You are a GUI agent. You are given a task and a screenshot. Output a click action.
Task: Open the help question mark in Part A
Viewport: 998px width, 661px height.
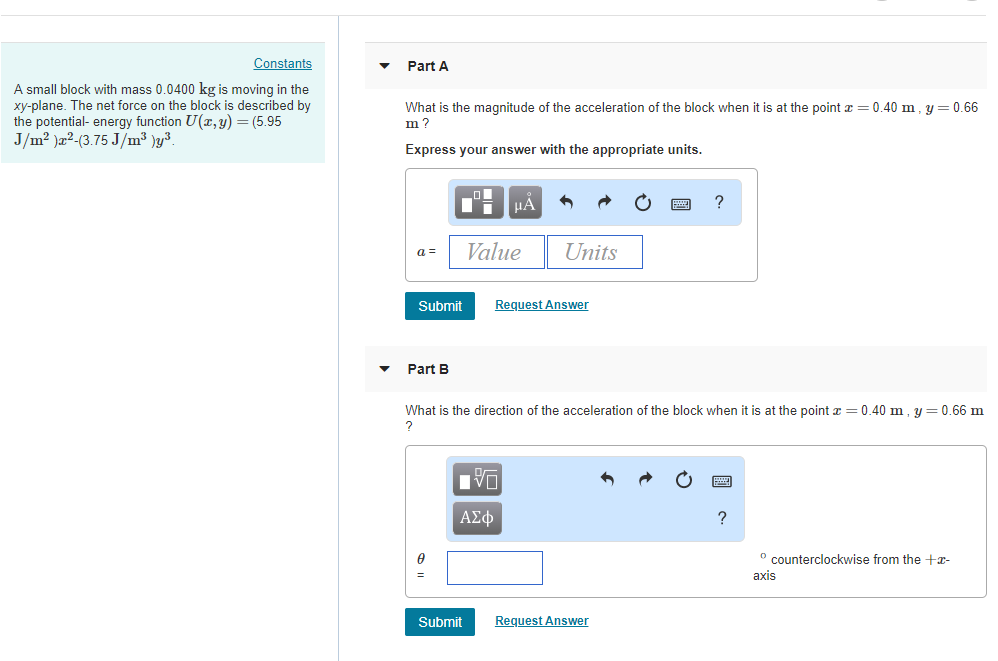click(x=720, y=202)
